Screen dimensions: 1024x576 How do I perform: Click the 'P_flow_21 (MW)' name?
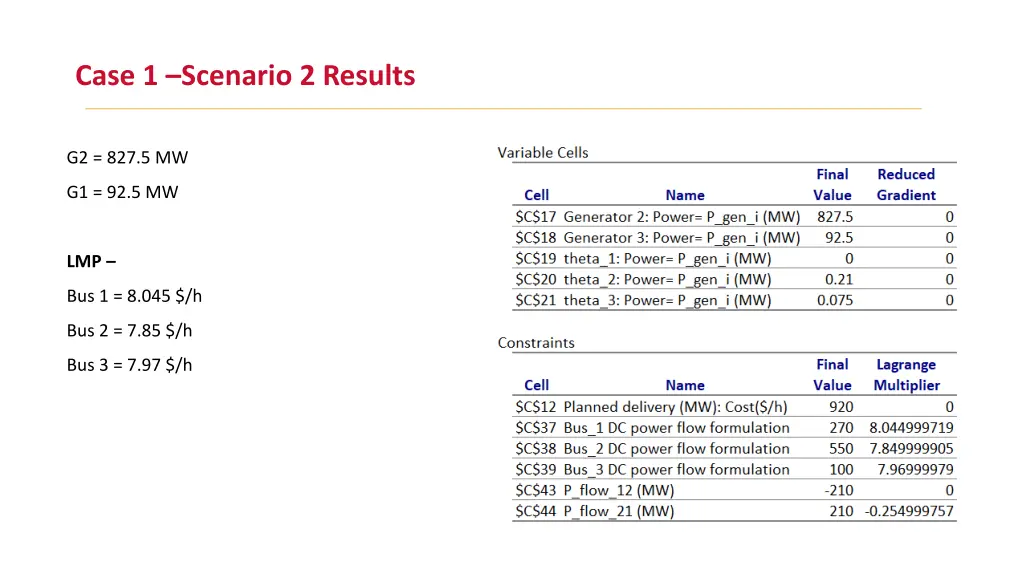pos(619,511)
